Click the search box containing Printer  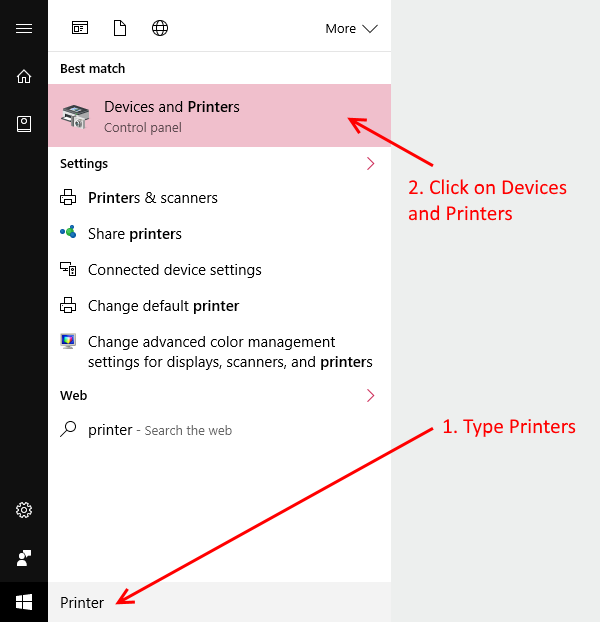[x=219, y=602]
